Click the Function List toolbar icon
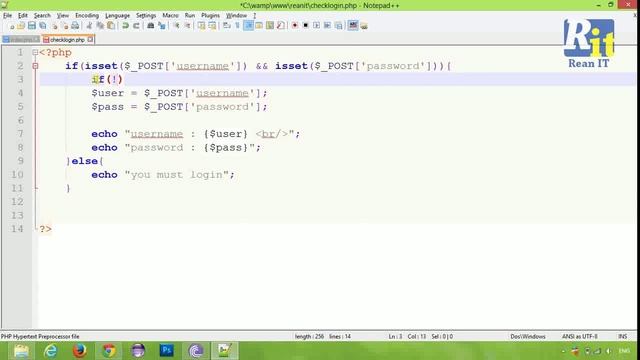The width and height of the screenshot is (640, 360). [280, 26]
